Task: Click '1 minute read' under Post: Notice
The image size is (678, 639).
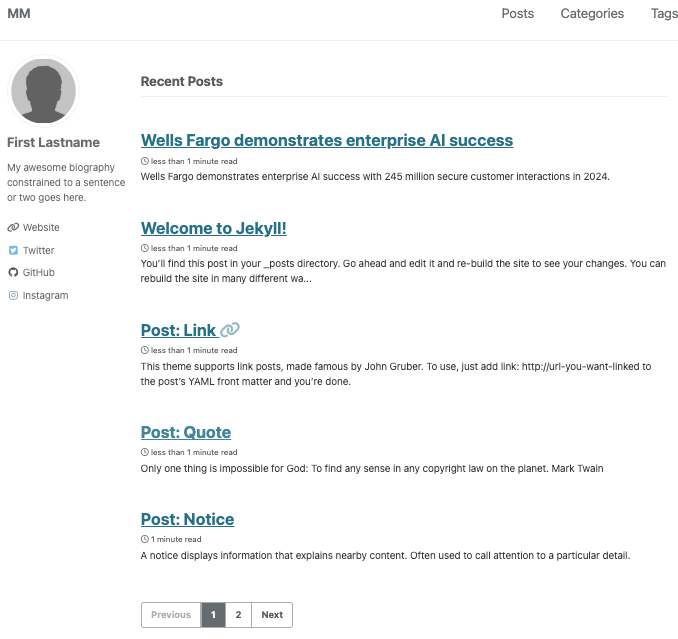Action: [x=176, y=539]
